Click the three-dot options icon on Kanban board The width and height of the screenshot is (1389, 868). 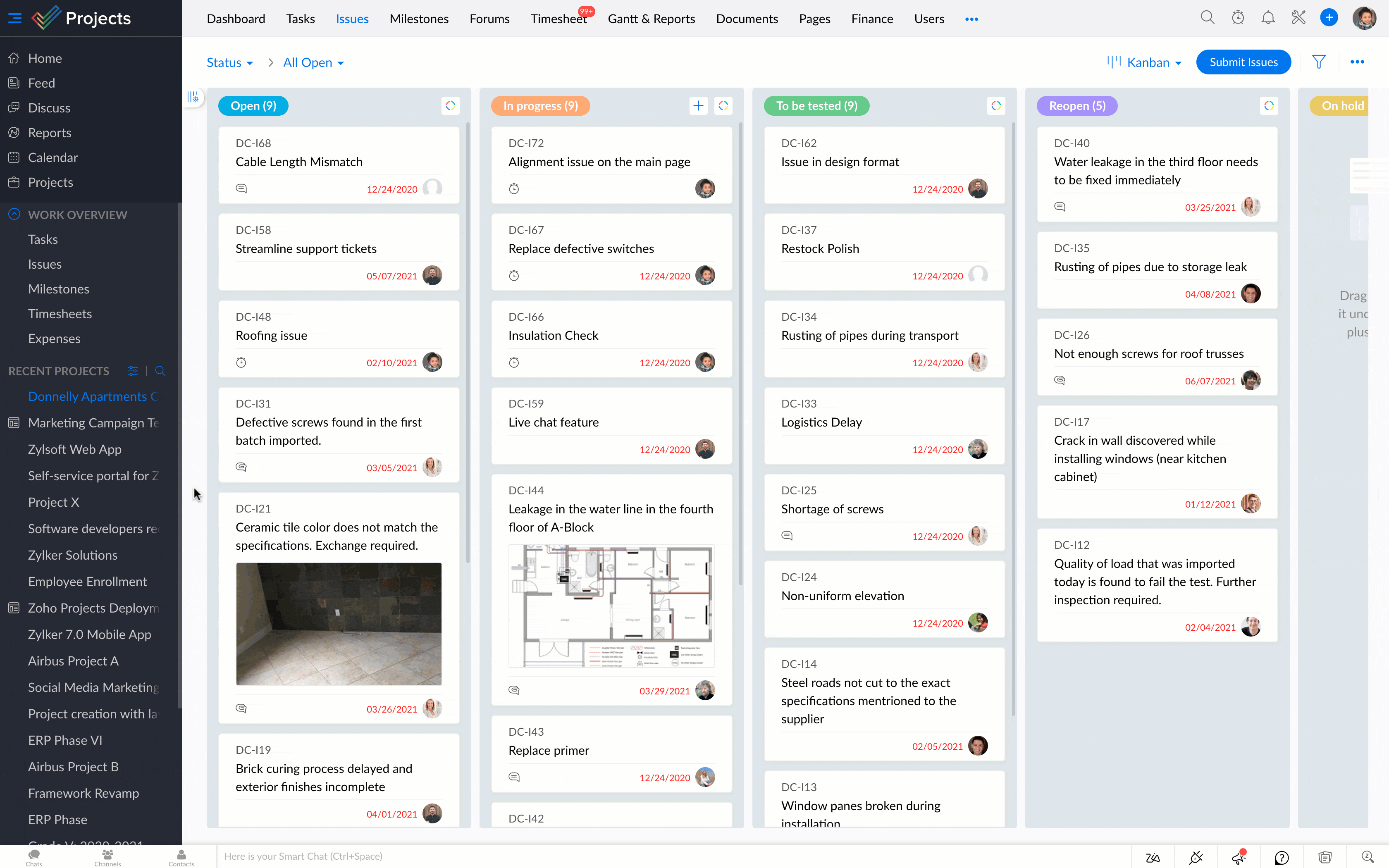point(1358,62)
